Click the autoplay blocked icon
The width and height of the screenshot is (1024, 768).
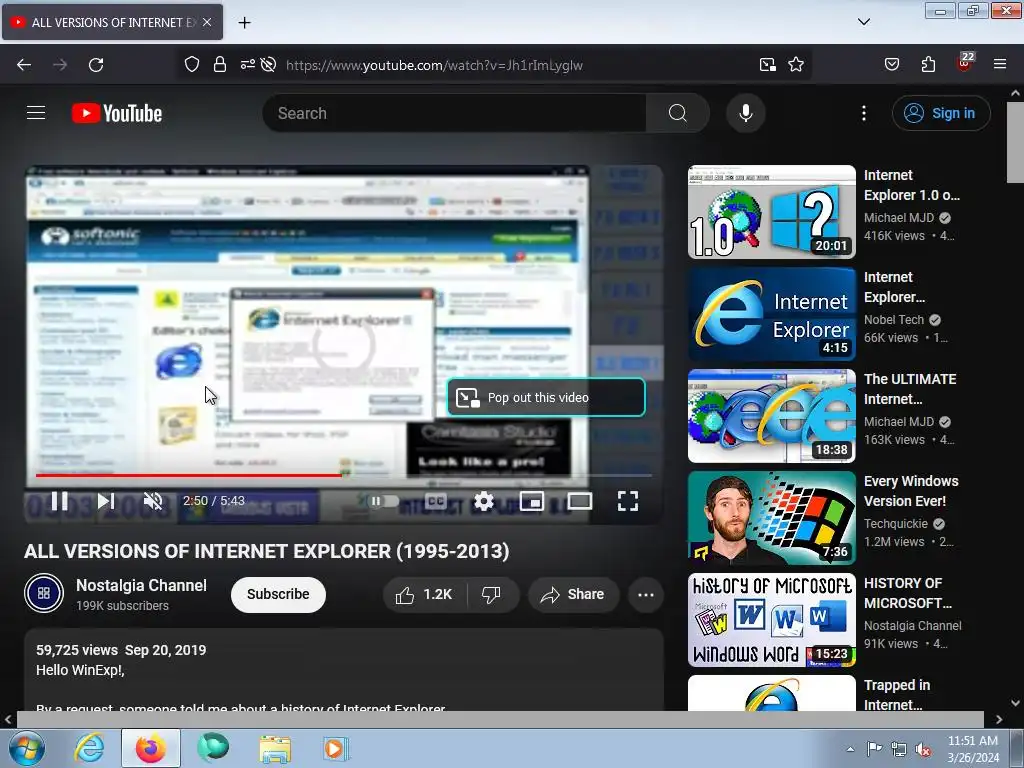(x=268, y=65)
